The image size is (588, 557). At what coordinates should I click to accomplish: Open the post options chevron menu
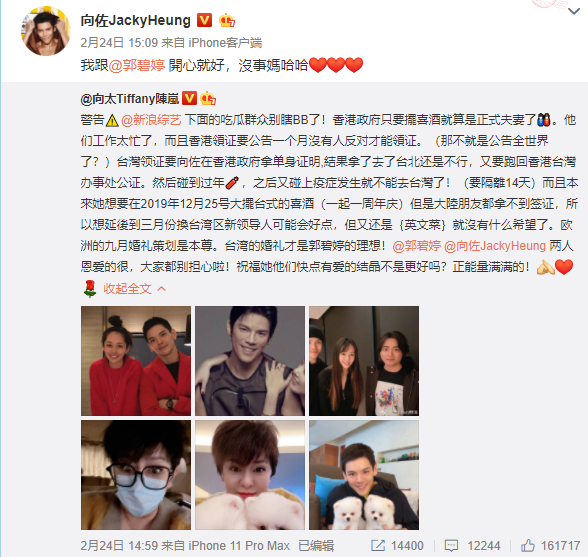click(x=574, y=12)
